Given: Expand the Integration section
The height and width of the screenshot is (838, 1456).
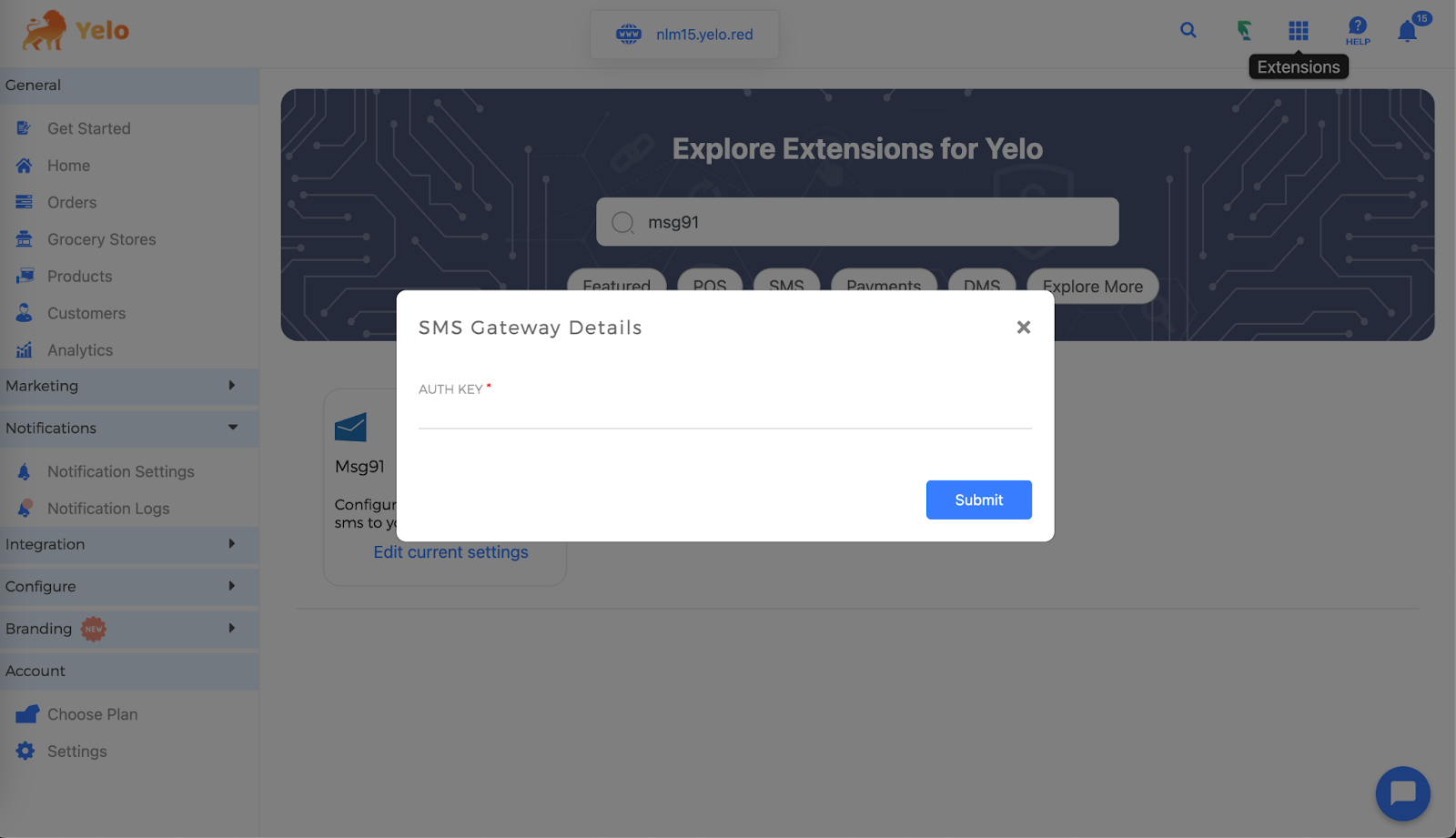Looking at the screenshot, I should coord(129,544).
